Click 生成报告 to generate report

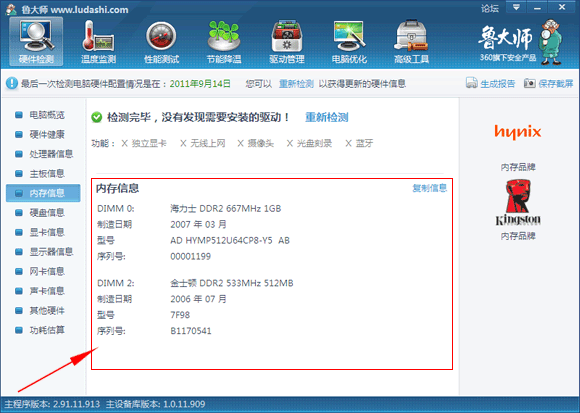490,84
